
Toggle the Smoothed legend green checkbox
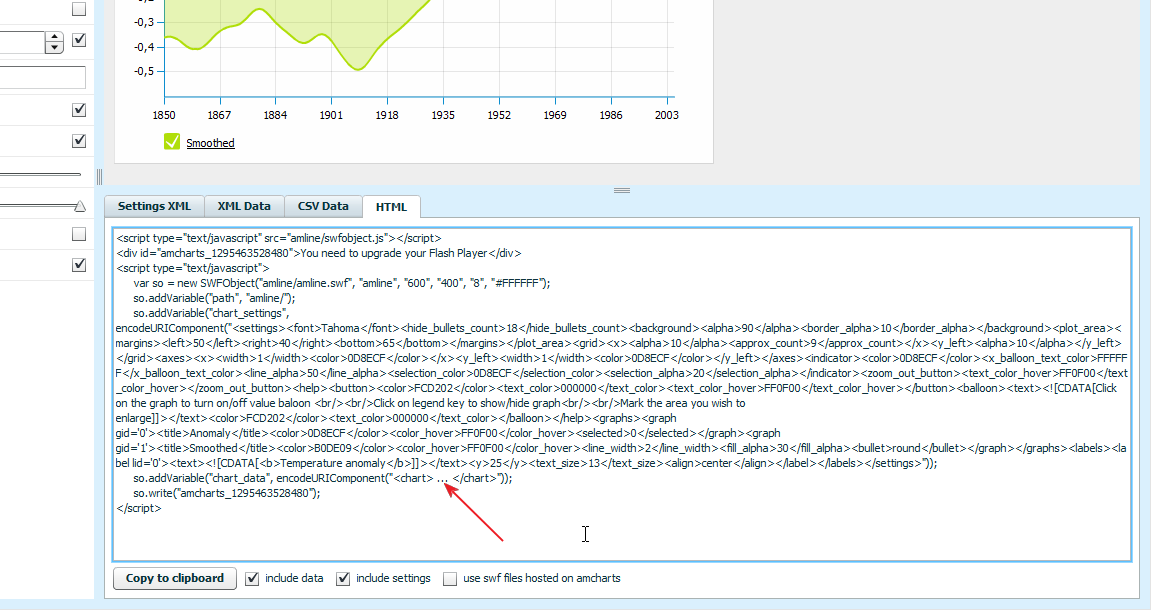172,141
